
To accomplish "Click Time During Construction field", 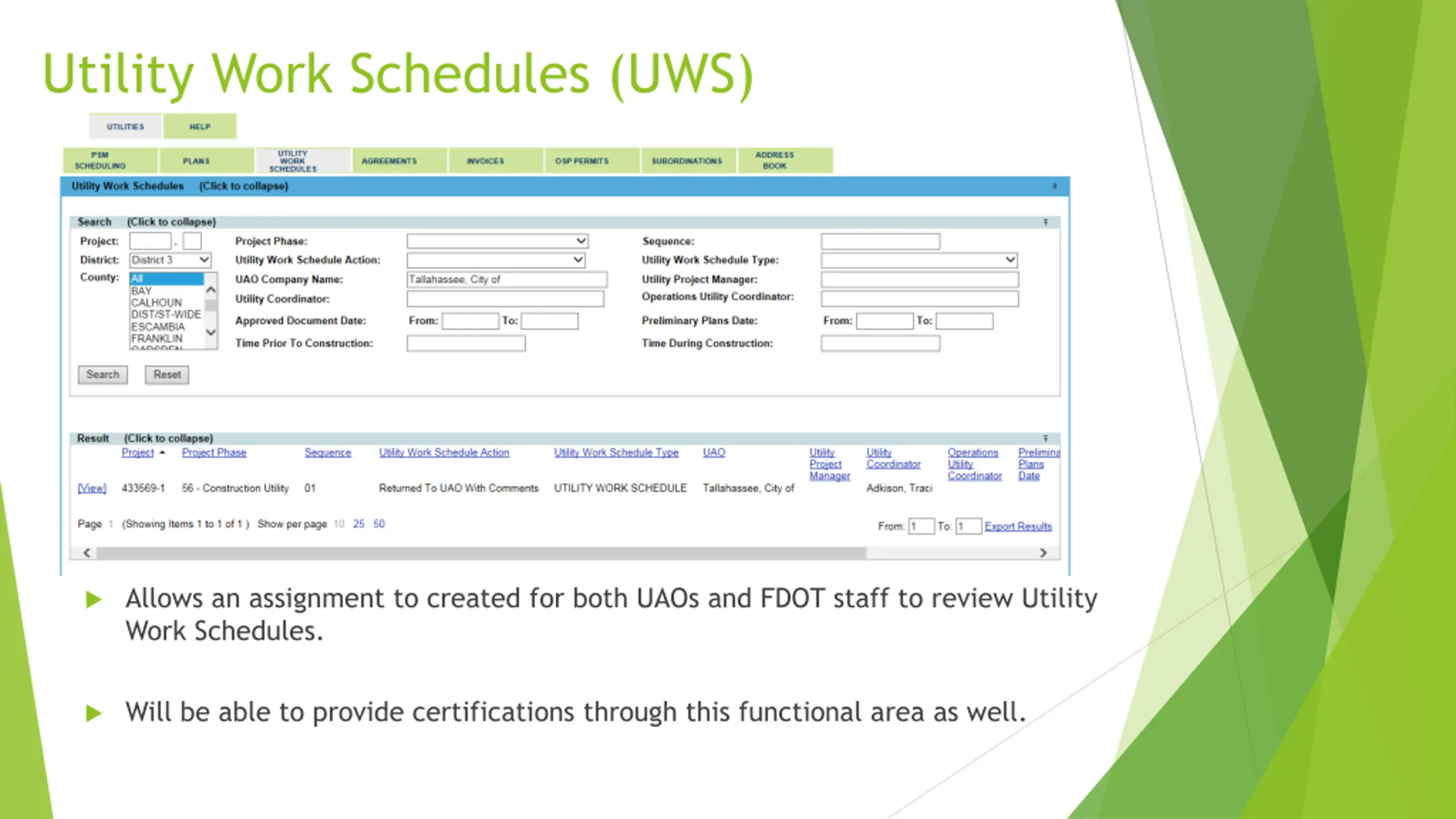I will pos(880,344).
